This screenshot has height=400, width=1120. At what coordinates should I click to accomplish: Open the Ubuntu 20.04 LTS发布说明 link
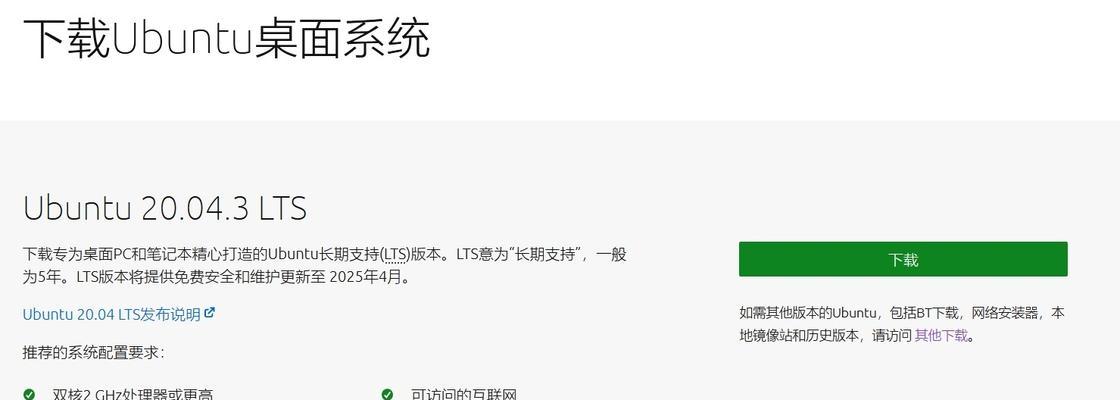point(111,314)
